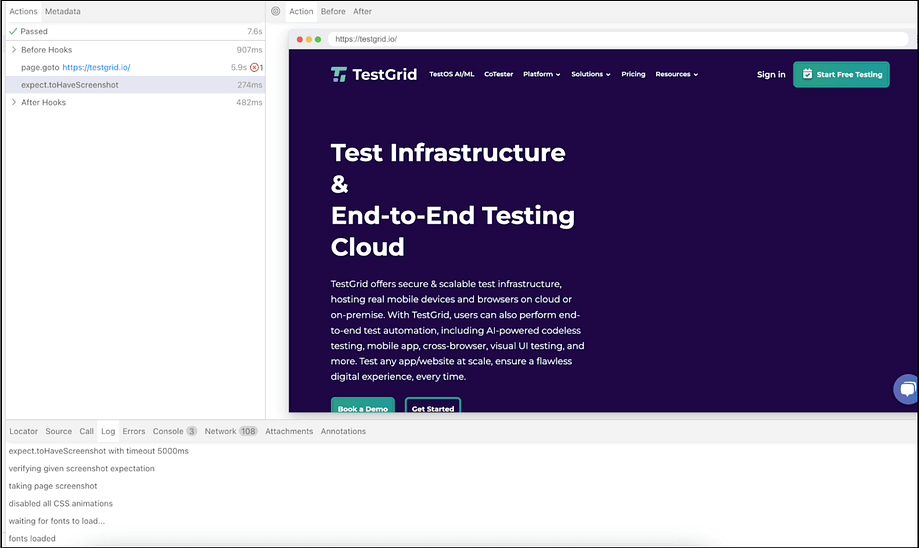The image size is (919, 548).
Task: Click the pick locator target icon
Action: pos(275,11)
